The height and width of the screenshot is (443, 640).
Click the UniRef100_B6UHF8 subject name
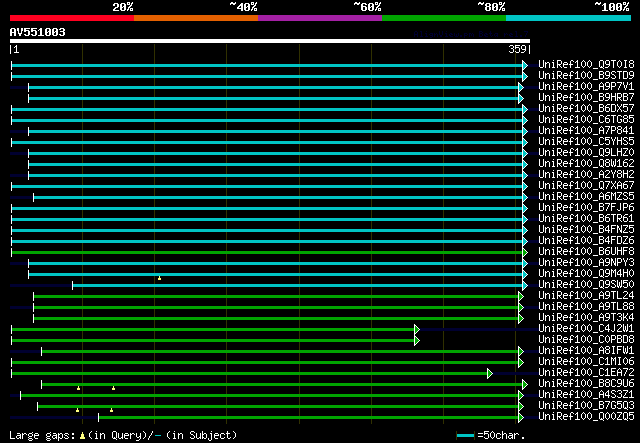pos(586,252)
